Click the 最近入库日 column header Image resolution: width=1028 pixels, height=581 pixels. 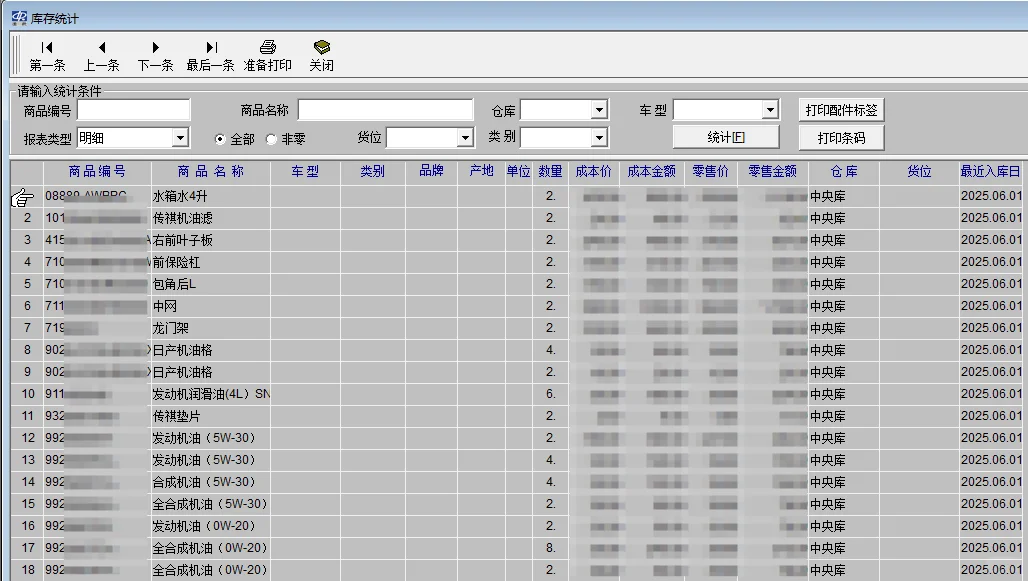point(991,172)
